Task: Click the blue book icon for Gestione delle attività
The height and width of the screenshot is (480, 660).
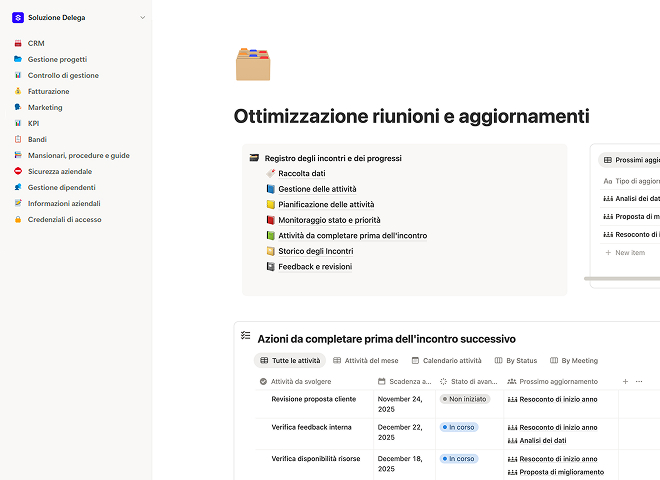Action: coord(271,189)
